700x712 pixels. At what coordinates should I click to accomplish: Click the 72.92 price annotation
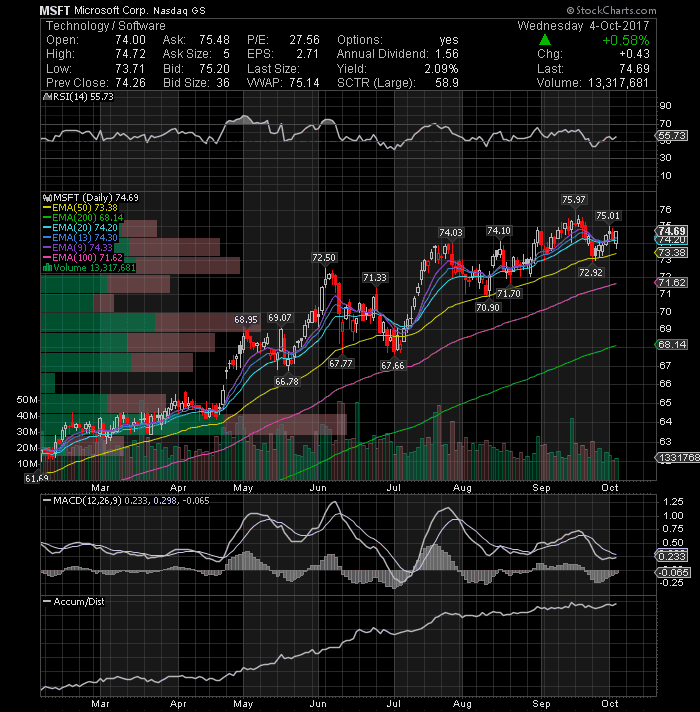tap(591, 272)
